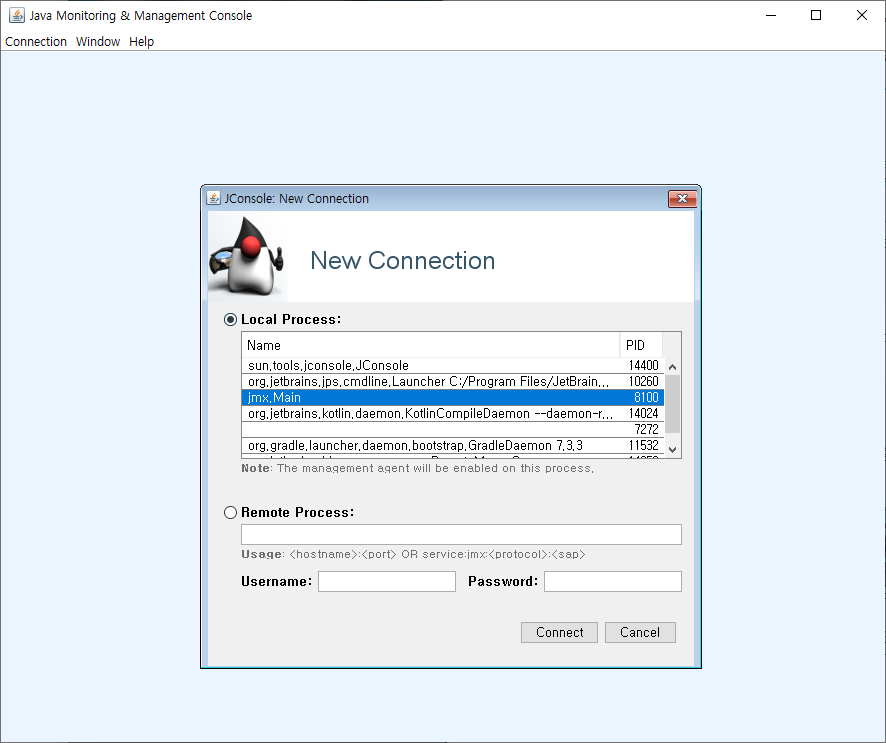Click the Username input field

386,581
